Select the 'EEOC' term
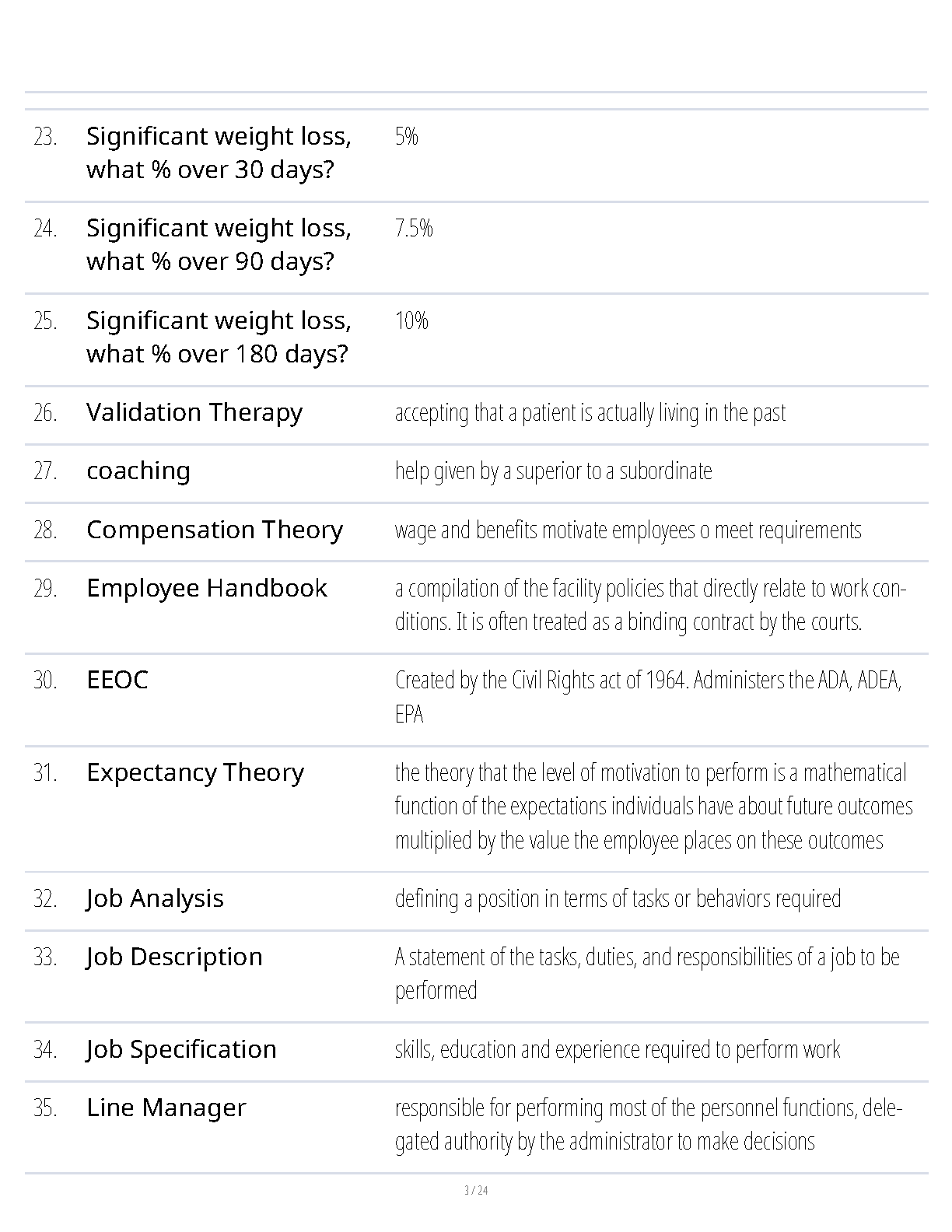 (x=117, y=680)
